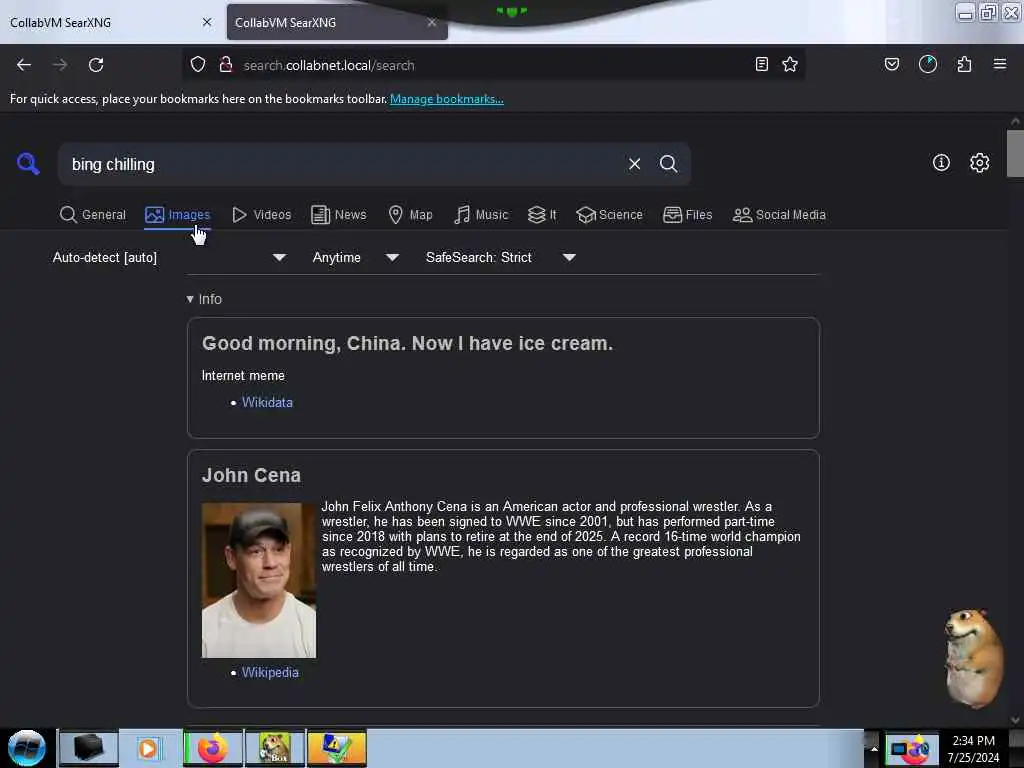This screenshot has height=768, width=1024.
Task: Click the John Cena heading text
Action: tap(251, 475)
